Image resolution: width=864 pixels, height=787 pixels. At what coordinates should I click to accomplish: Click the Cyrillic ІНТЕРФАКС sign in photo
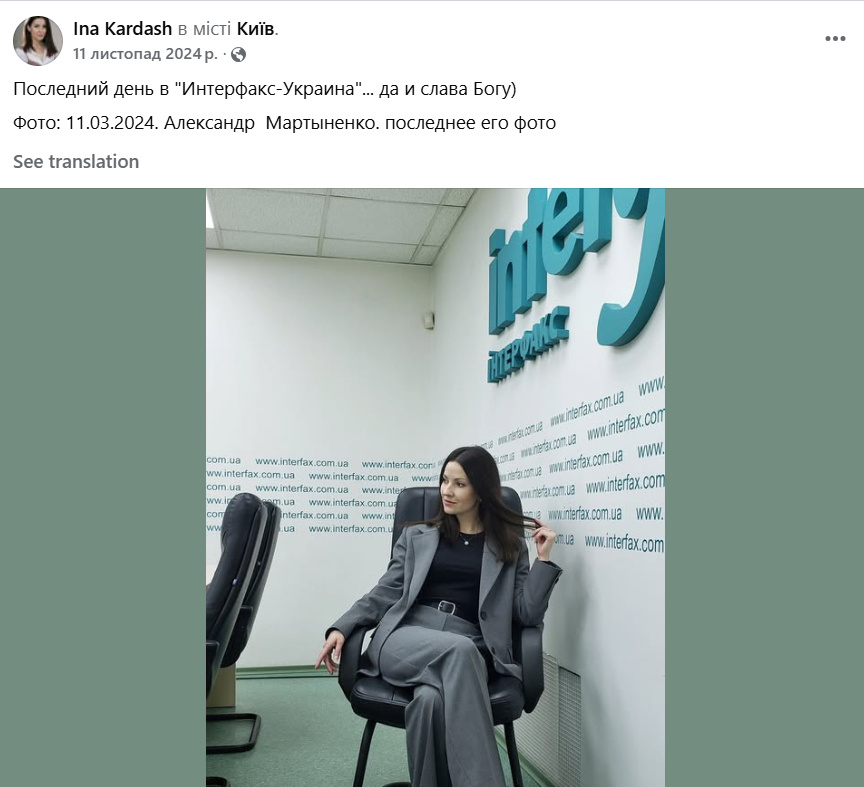527,346
